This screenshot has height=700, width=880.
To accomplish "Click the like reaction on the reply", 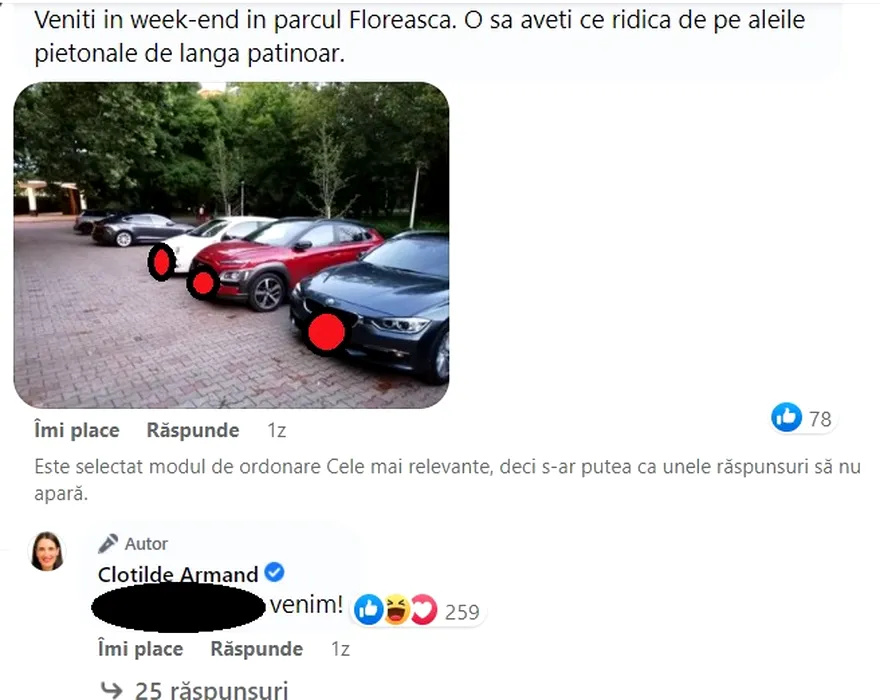I will click(369, 610).
